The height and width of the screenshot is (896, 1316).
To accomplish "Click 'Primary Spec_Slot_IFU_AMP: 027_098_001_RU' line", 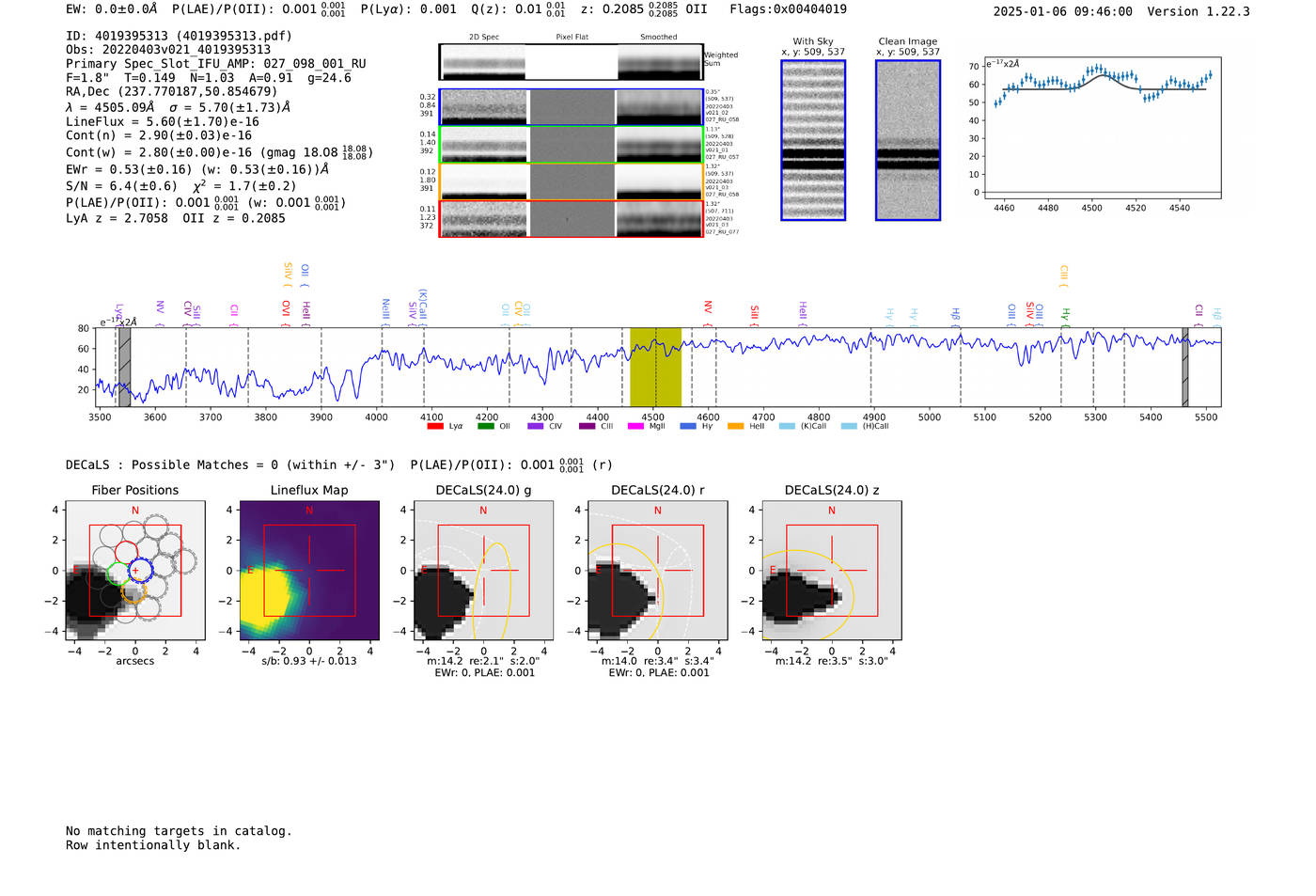I will 216,64.
